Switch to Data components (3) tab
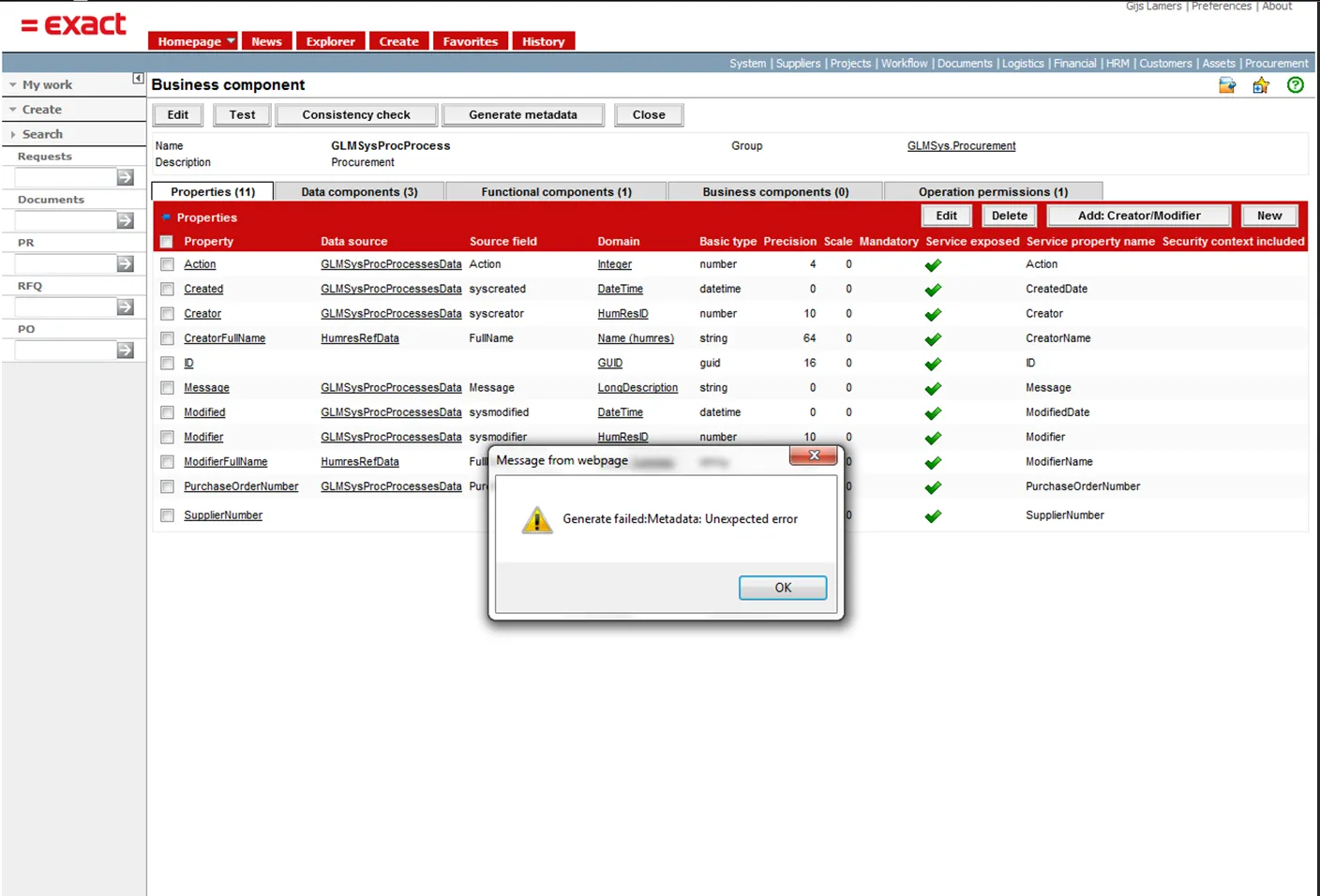Screen dimensions: 1320x896 point(359,192)
